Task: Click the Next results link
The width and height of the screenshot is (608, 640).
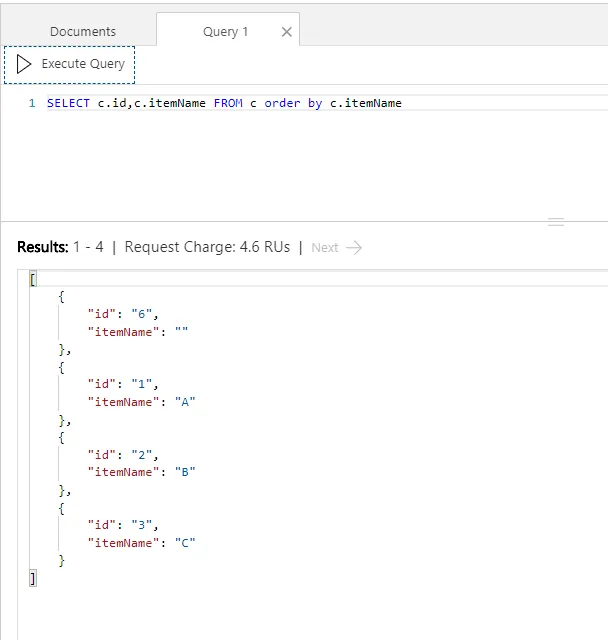Action: click(325, 247)
